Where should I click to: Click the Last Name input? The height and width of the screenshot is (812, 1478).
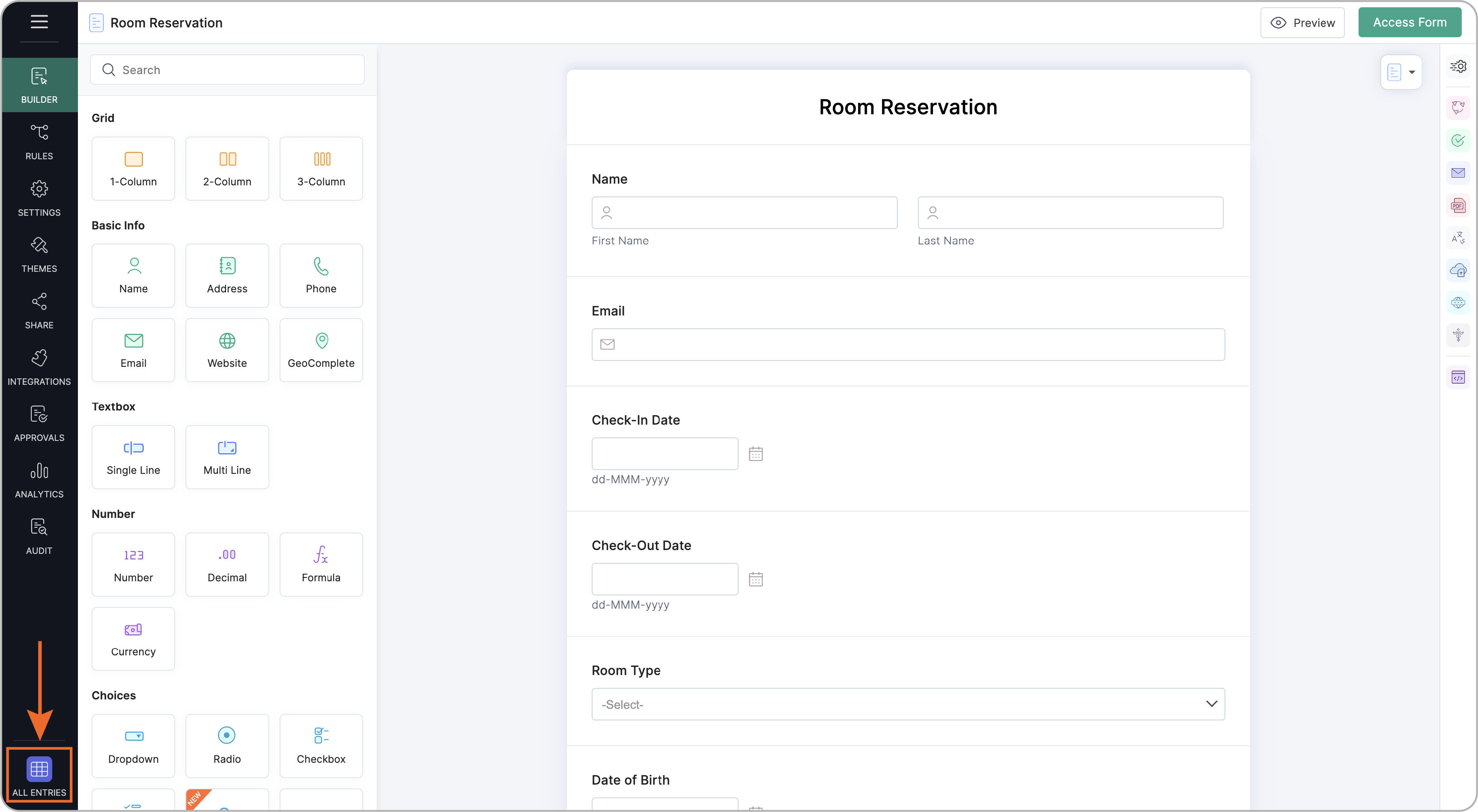point(1071,213)
